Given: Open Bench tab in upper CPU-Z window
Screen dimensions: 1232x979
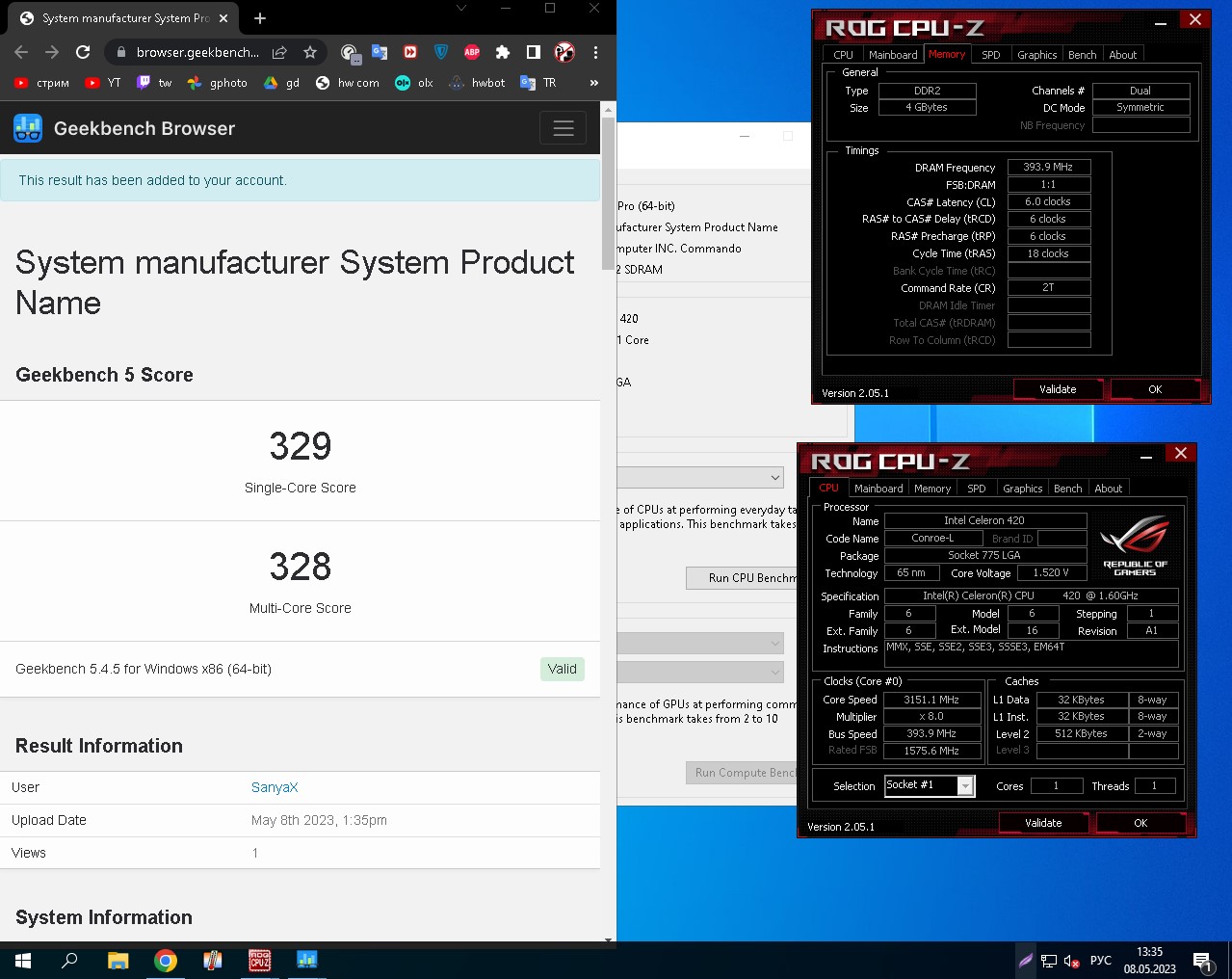Looking at the screenshot, I should (x=1083, y=55).
